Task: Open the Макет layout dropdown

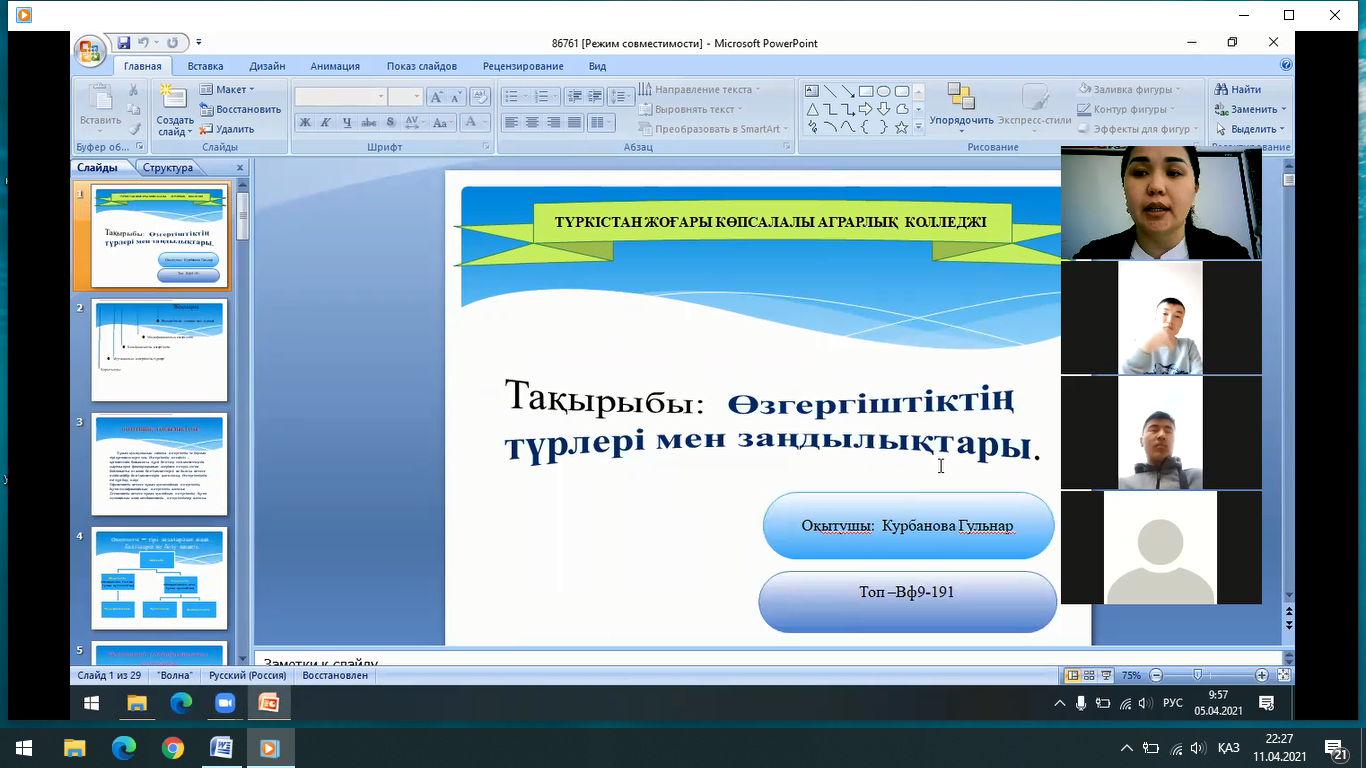Action: tap(227, 89)
